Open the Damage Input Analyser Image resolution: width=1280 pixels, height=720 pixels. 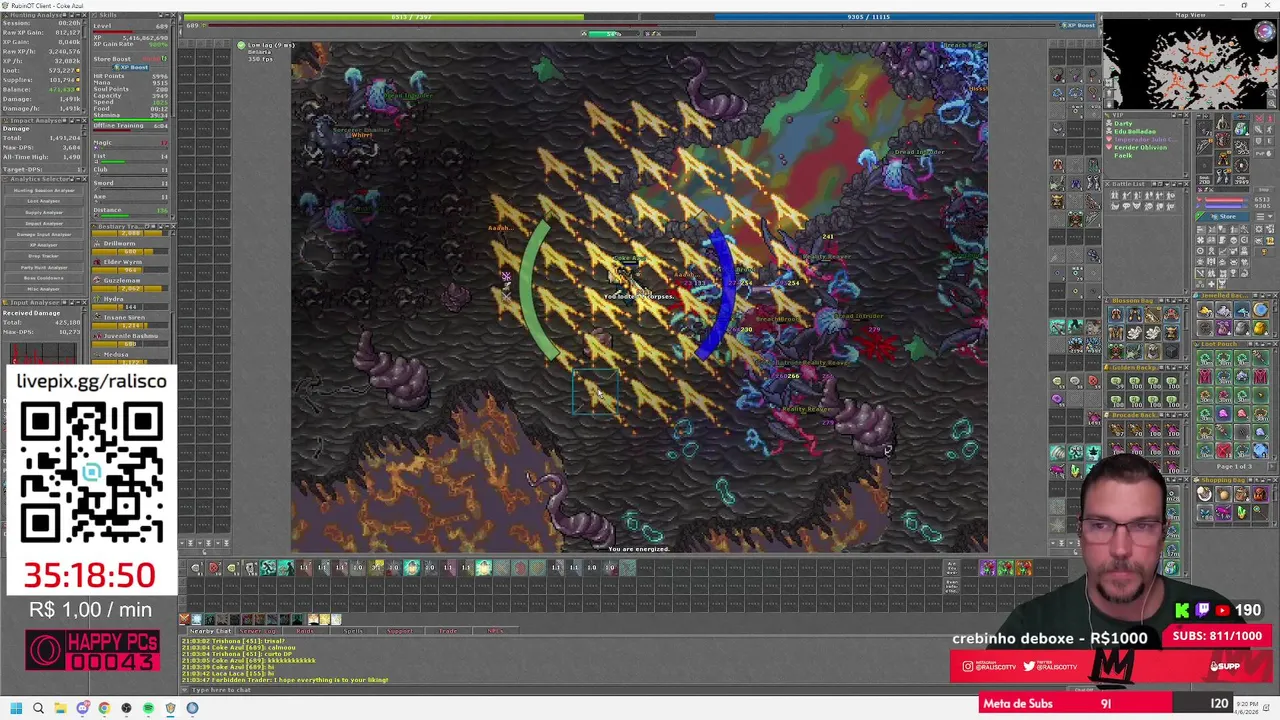click(x=43, y=234)
